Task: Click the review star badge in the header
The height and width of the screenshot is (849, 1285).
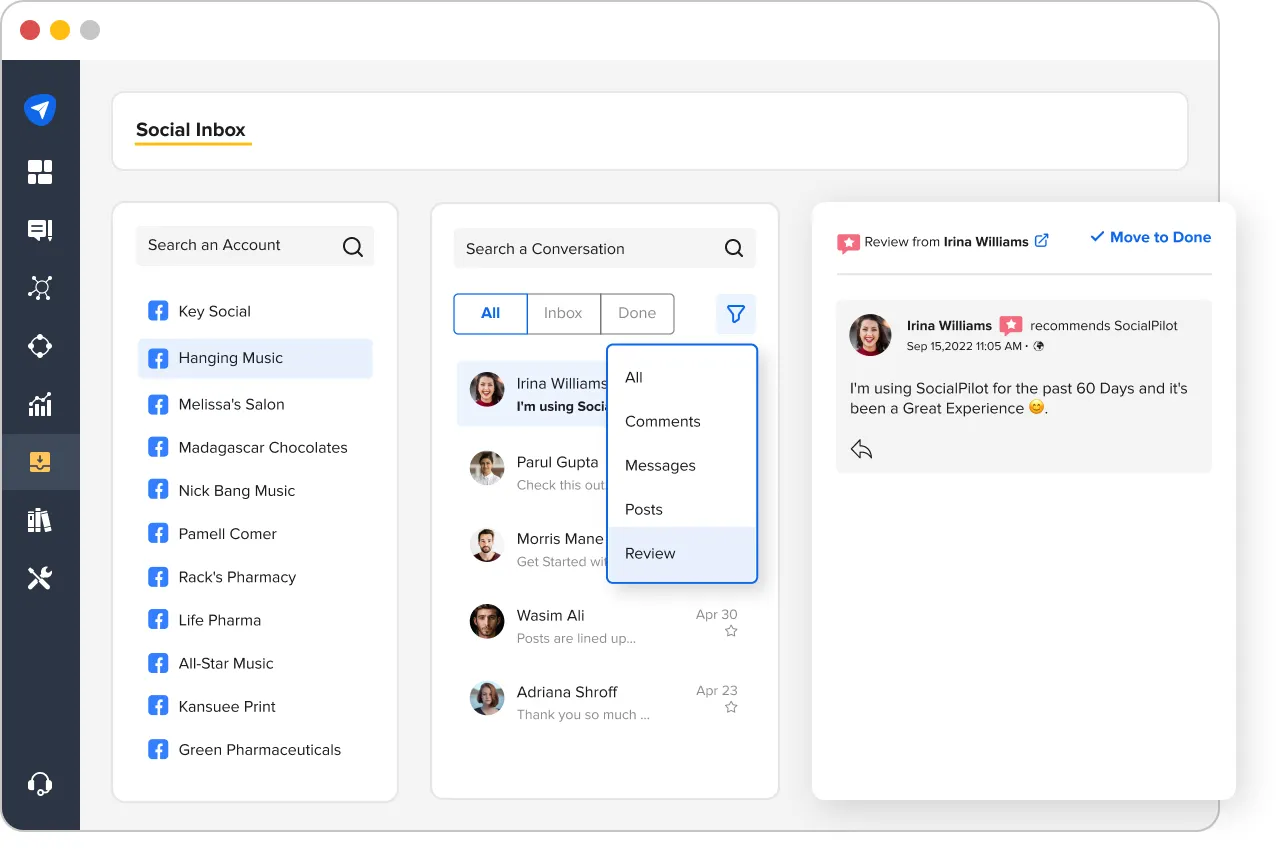Action: 848,243
